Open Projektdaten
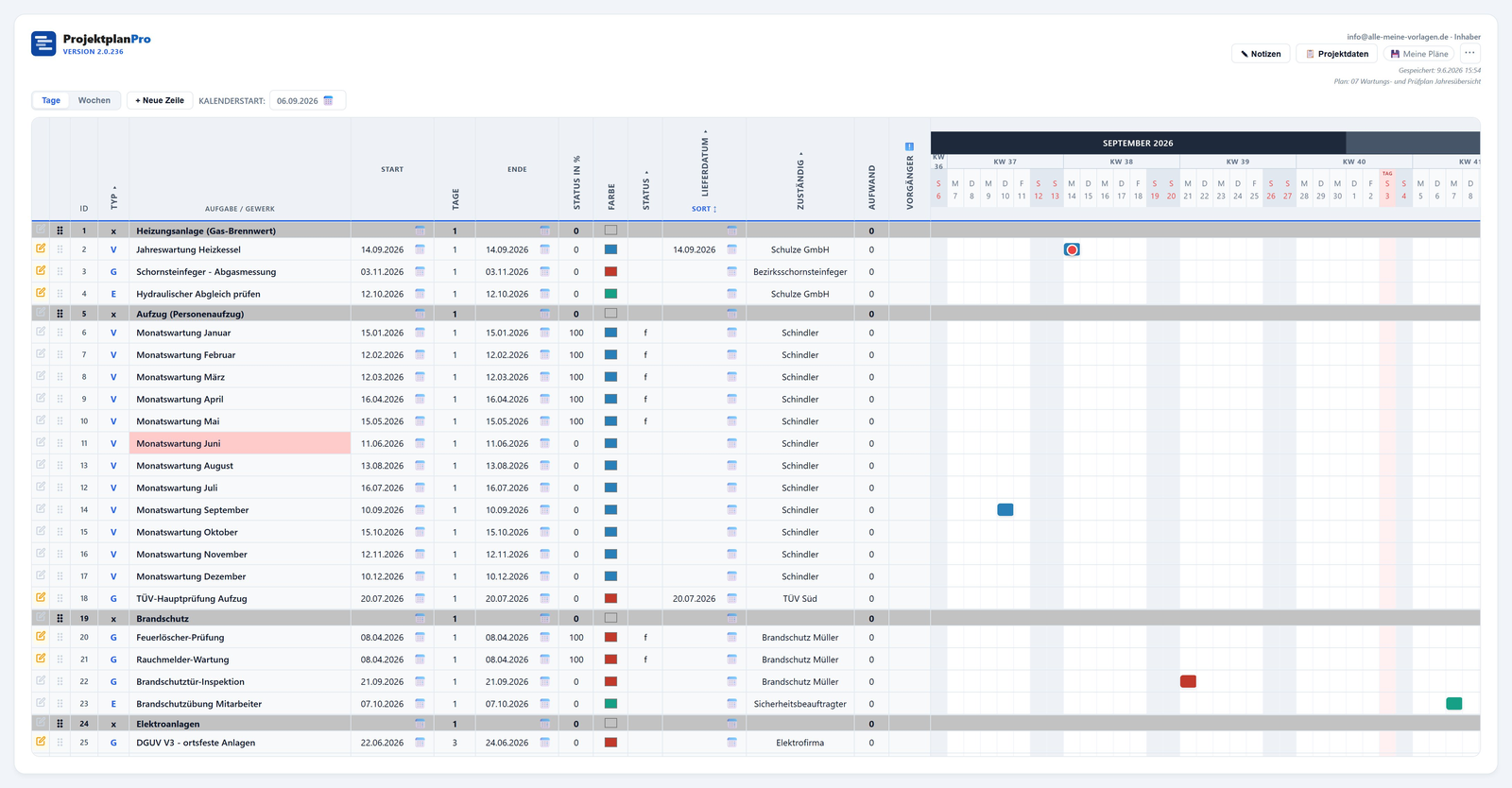Image resolution: width=1512 pixels, height=788 pixels. tap(1336, 54)
